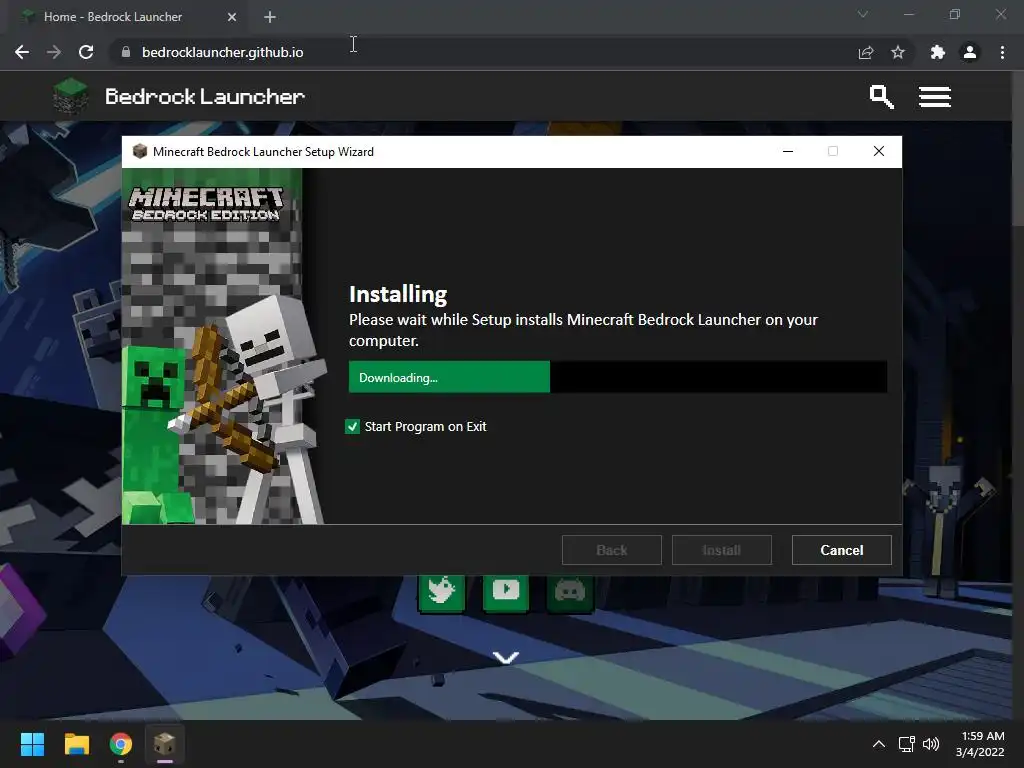Open File Explorer from the taskbar

(76, 744)
